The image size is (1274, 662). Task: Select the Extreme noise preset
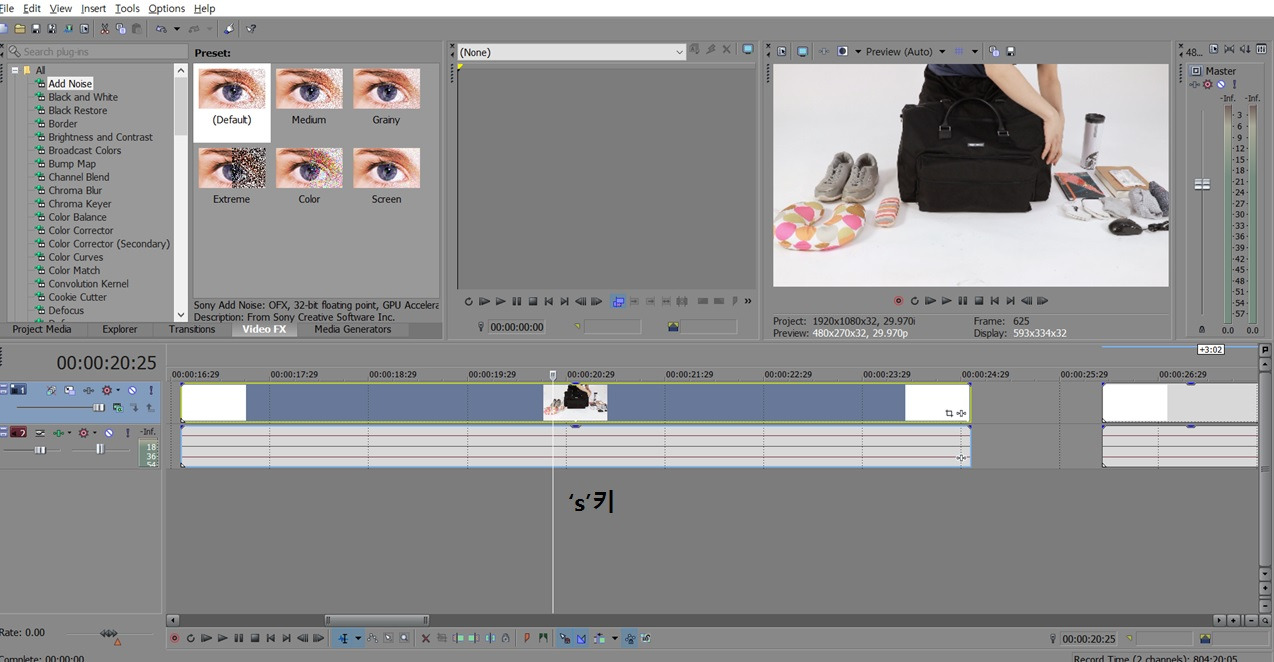(x=232, y=176)
